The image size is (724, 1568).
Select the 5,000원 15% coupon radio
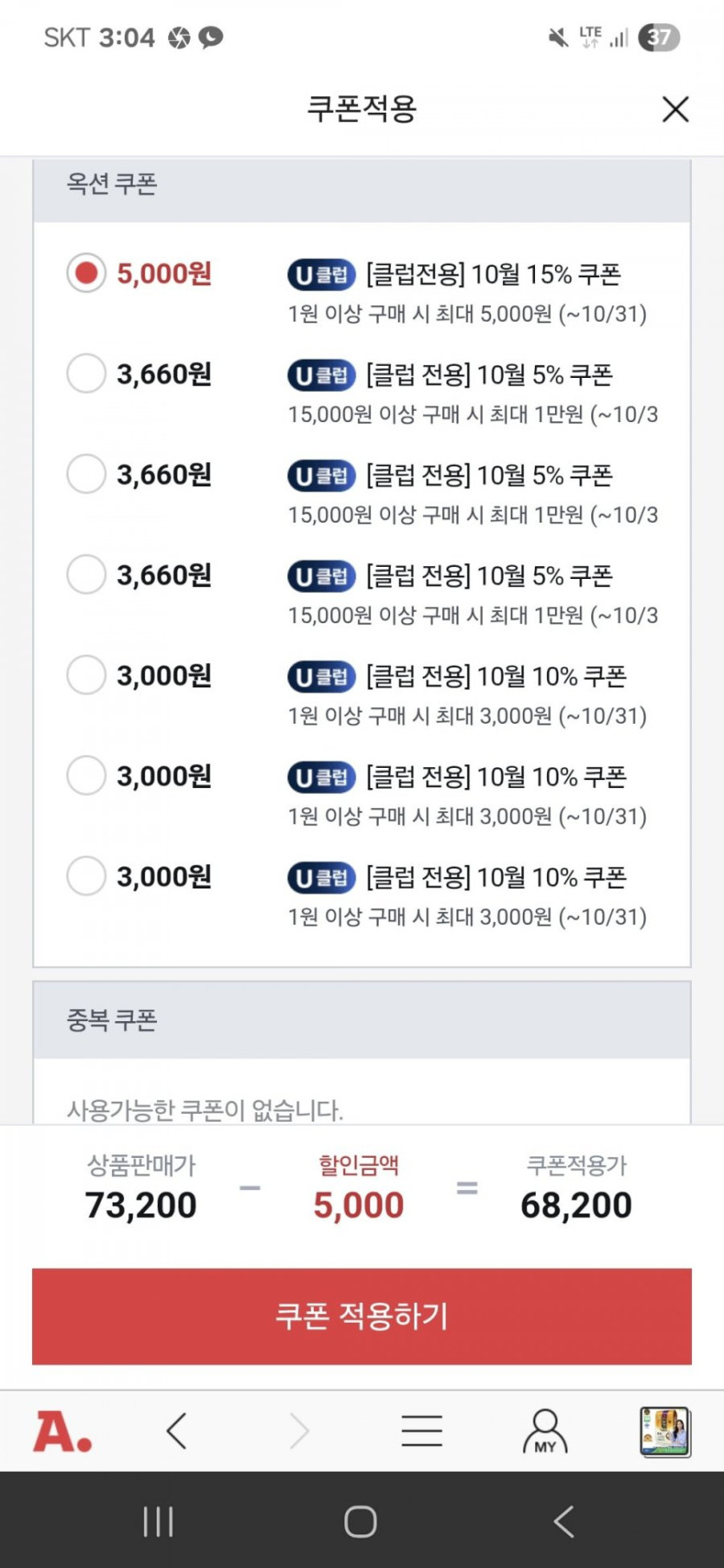click(x=86, y=273)
